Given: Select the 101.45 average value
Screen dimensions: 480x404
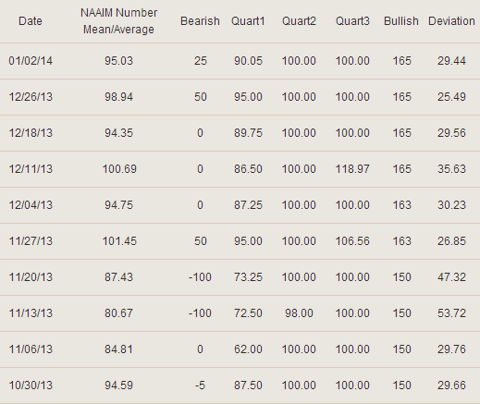Looking at the screenshot, I should click(x=119, y=241).
